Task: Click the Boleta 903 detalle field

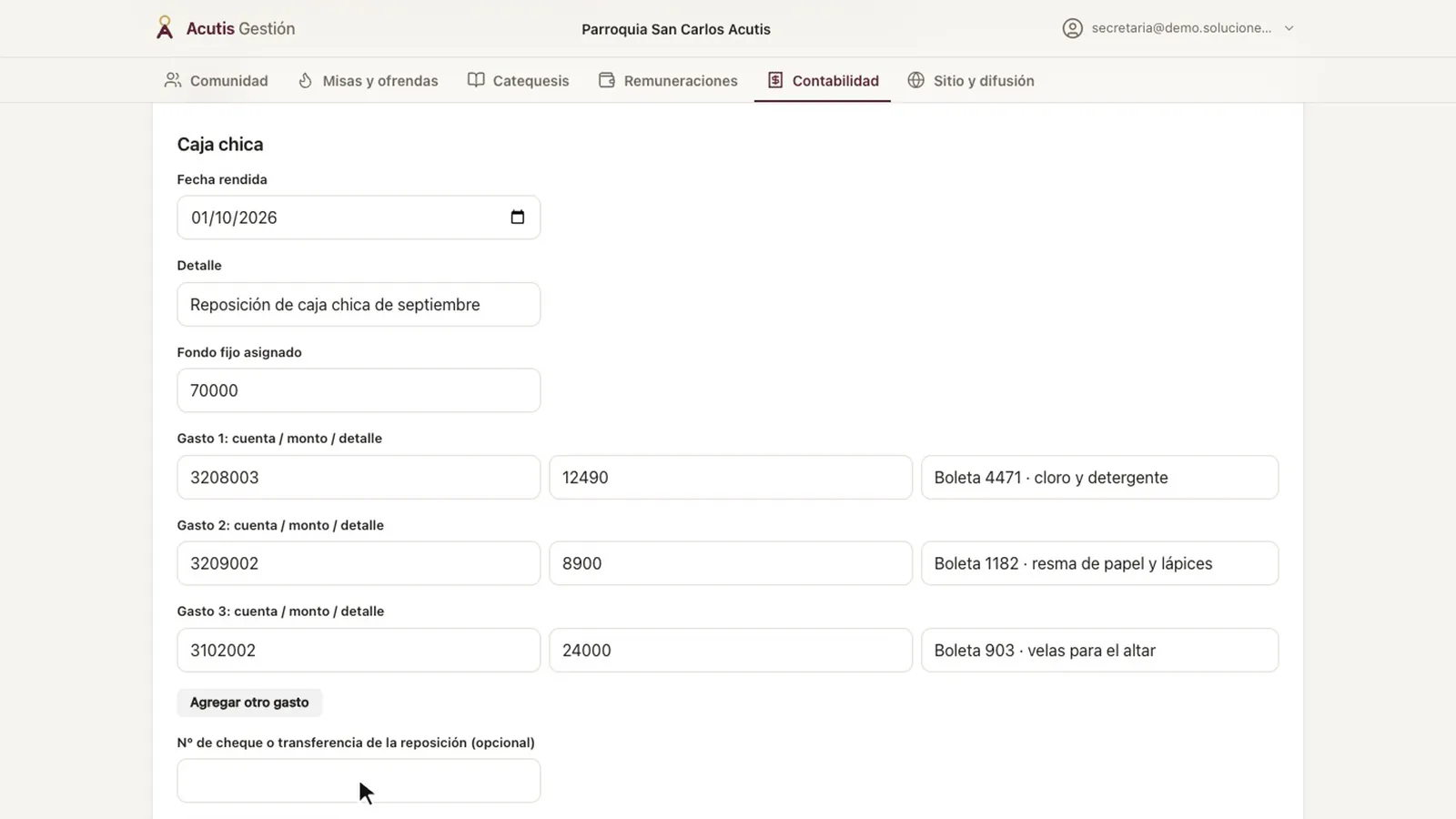Action: pyautogui.click(x=1099, y=650)
